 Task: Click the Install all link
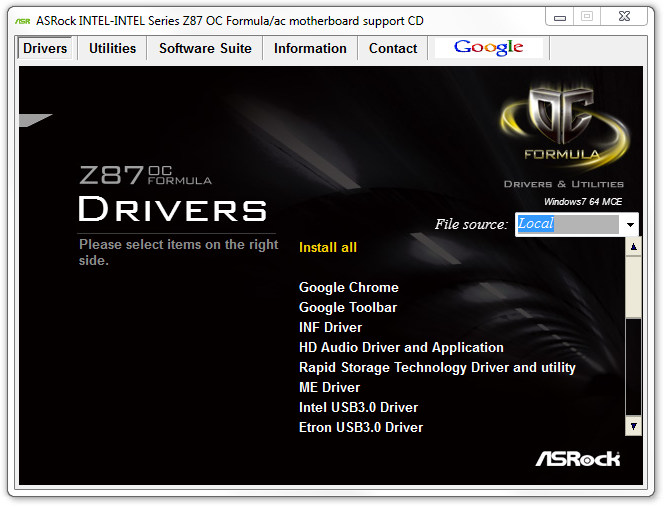(x=328, y=247)
